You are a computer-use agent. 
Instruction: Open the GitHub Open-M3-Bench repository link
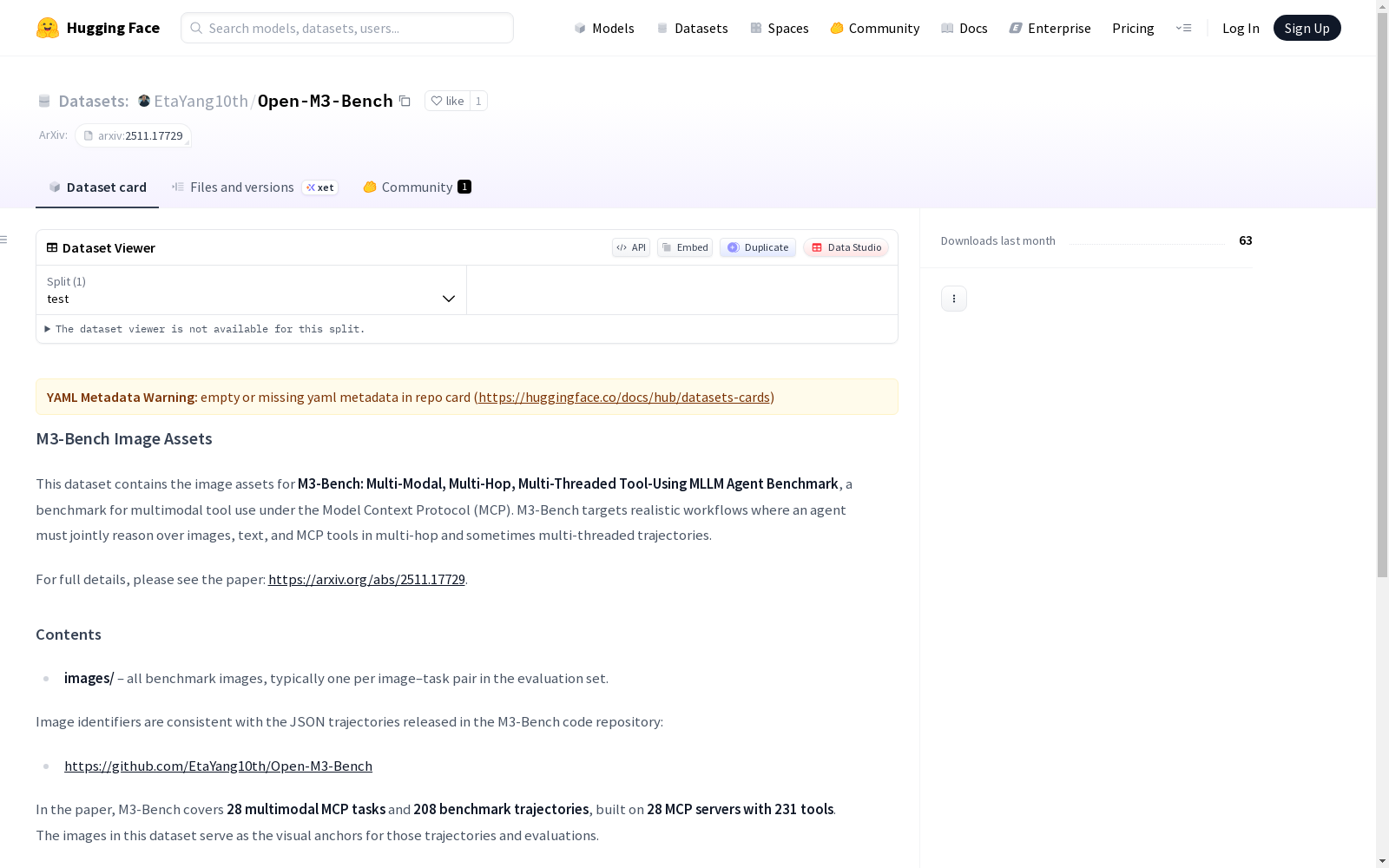coord(218,766)
